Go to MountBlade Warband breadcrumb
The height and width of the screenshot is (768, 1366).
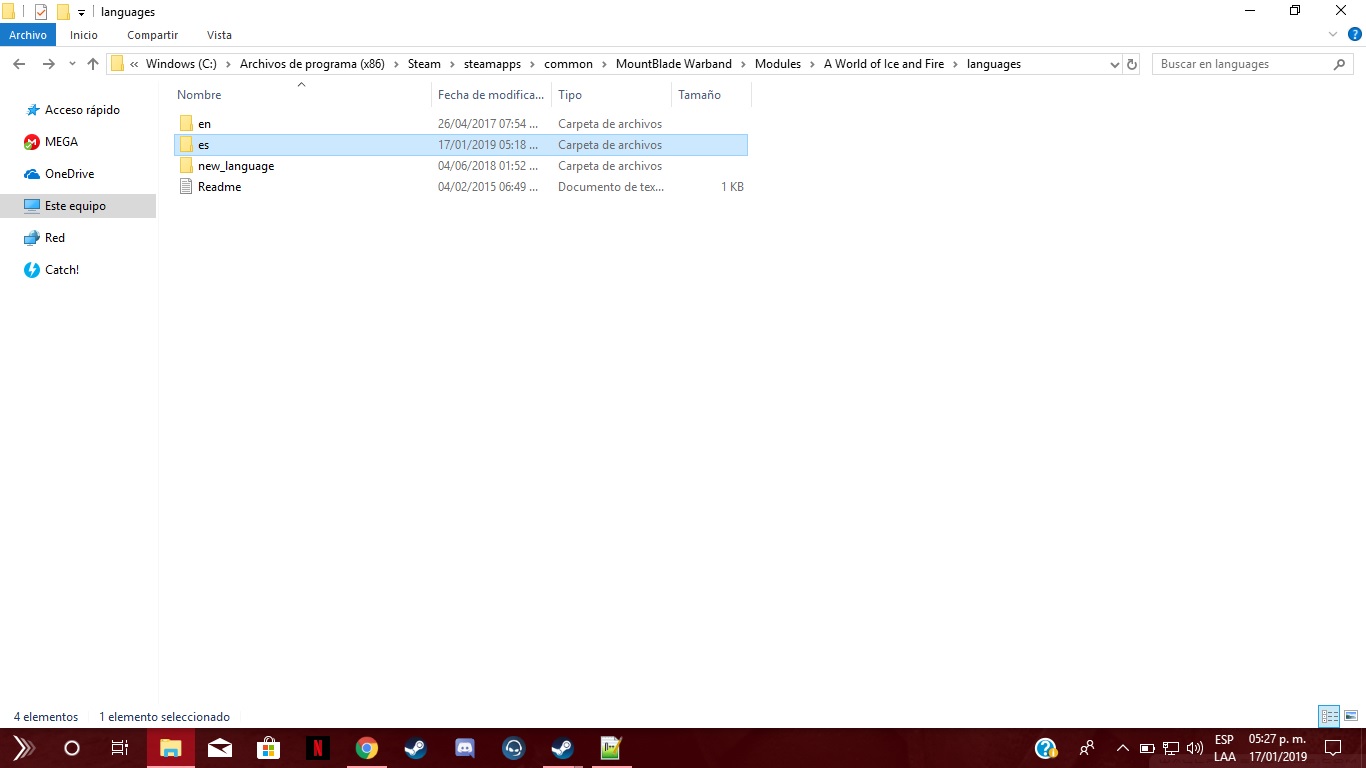click(x=674, y=64)
